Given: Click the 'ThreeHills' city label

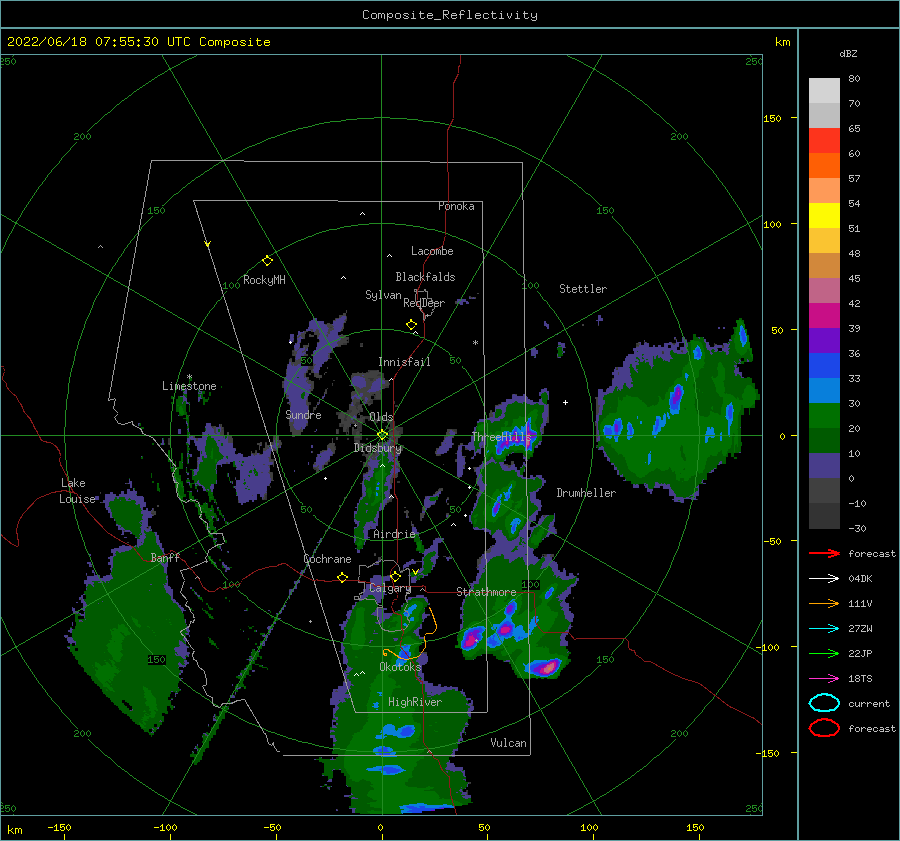Looking at the screenshot, I should click(502, 437).
